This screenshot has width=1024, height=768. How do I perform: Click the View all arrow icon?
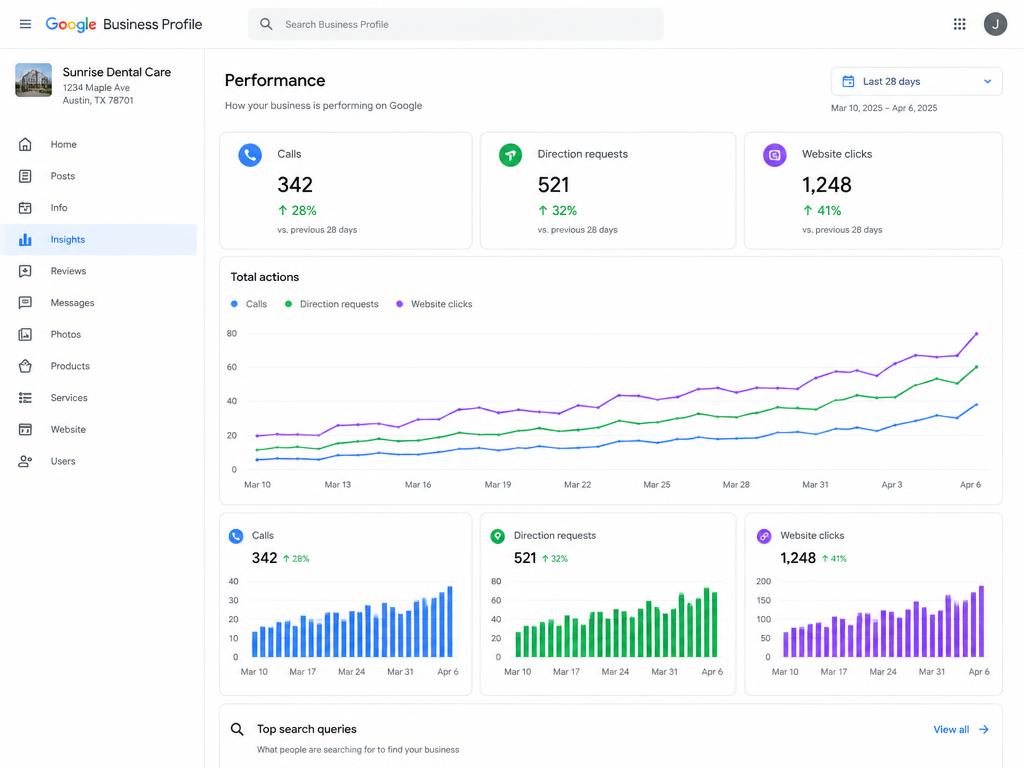point(984,729)
